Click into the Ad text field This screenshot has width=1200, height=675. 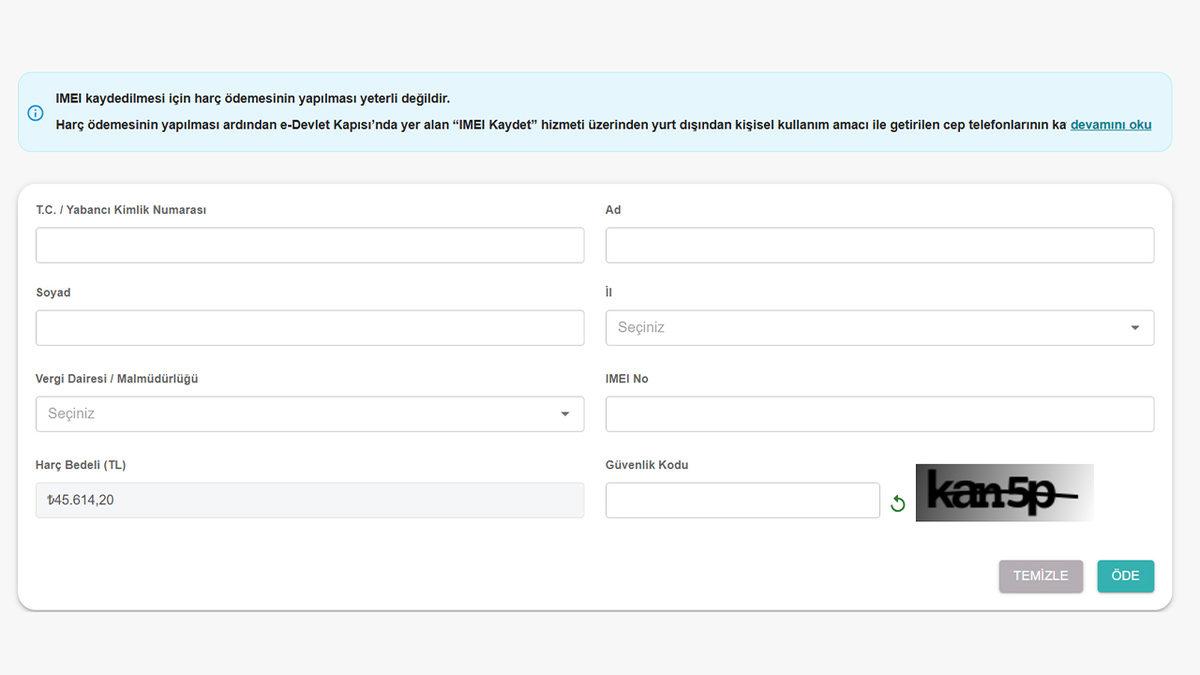[x=880, y=245]
